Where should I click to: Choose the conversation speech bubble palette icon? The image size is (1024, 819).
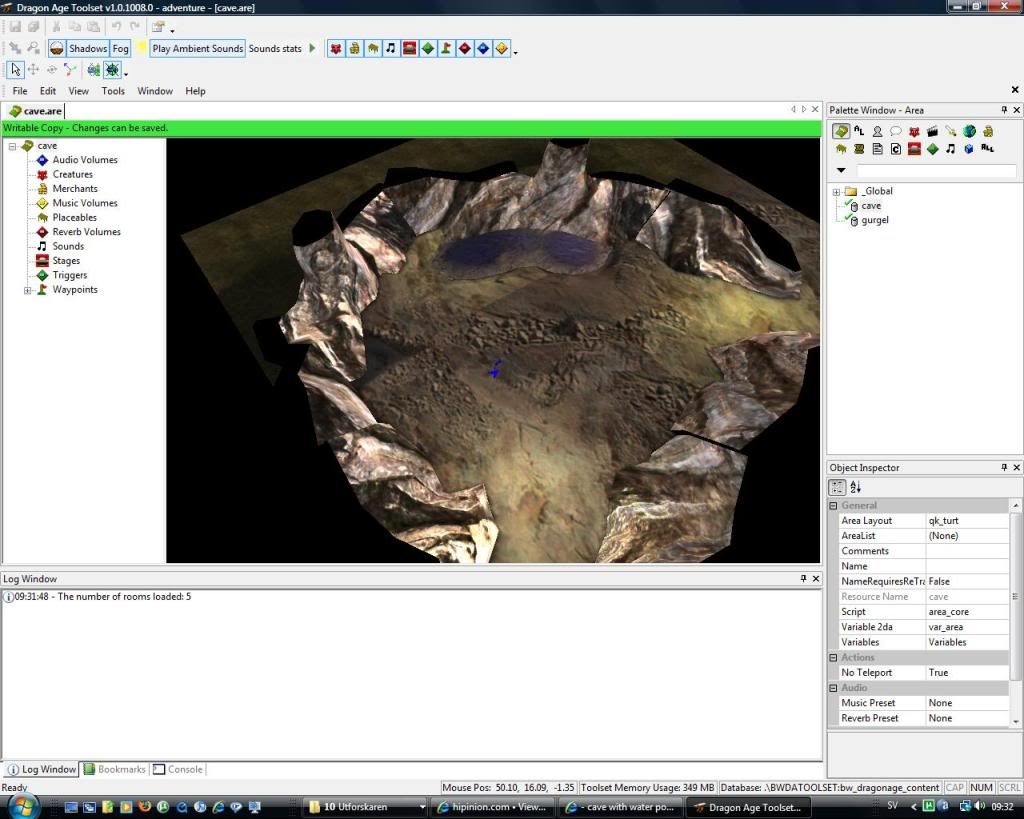point(896,131)
